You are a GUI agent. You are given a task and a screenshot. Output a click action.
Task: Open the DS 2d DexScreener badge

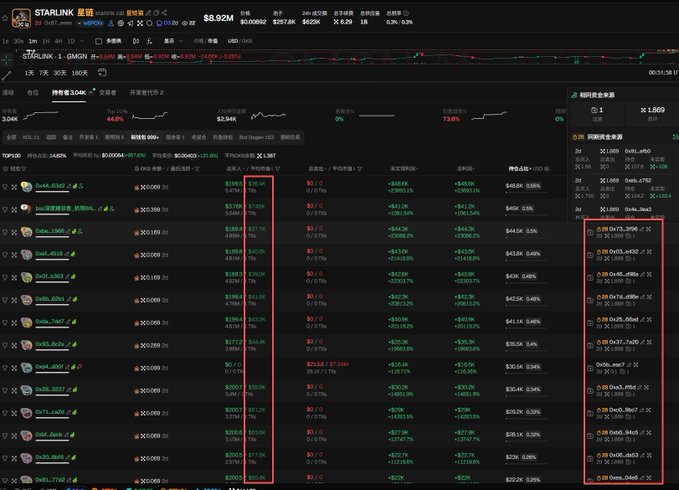coord(167,23)
